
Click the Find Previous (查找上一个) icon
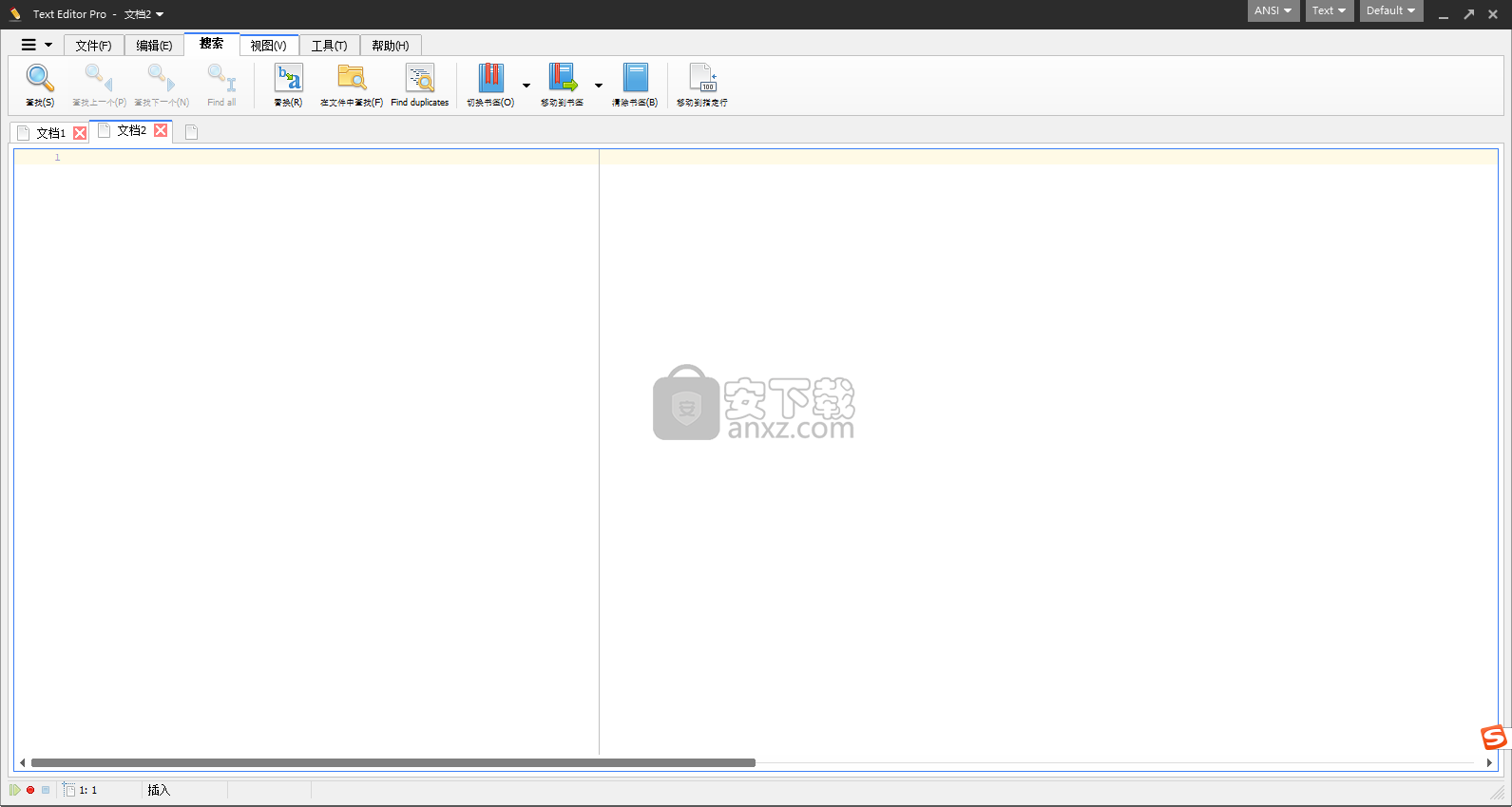[x=99, y=78]
